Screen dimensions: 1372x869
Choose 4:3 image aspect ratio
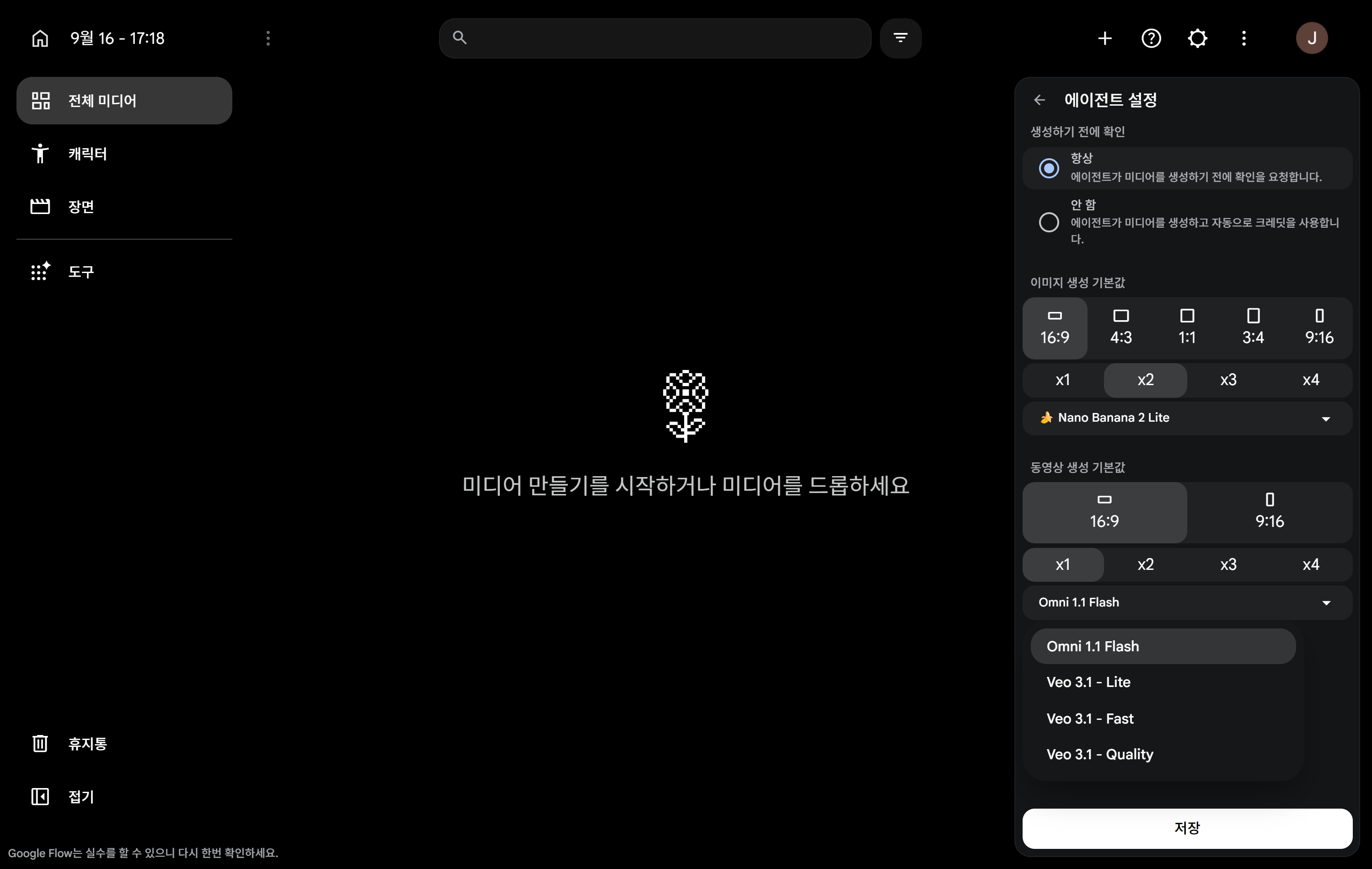1121,328
